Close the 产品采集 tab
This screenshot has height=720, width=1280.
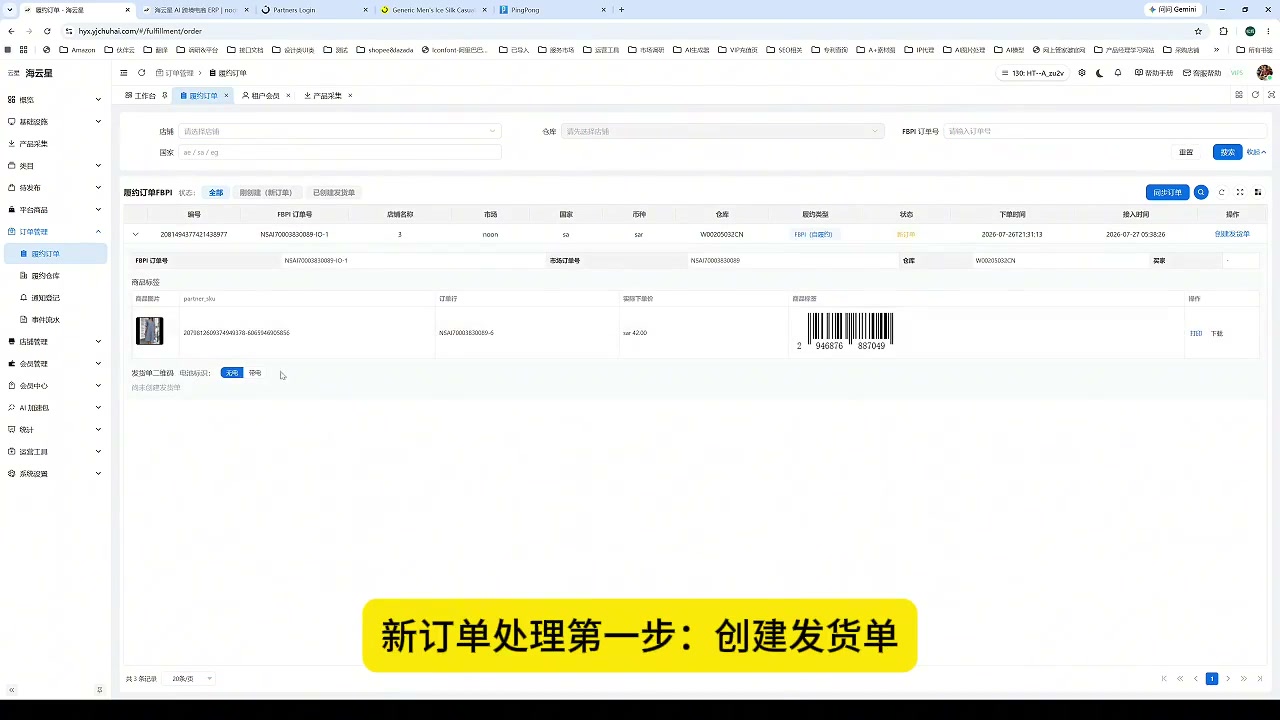[x=350, y=96]
